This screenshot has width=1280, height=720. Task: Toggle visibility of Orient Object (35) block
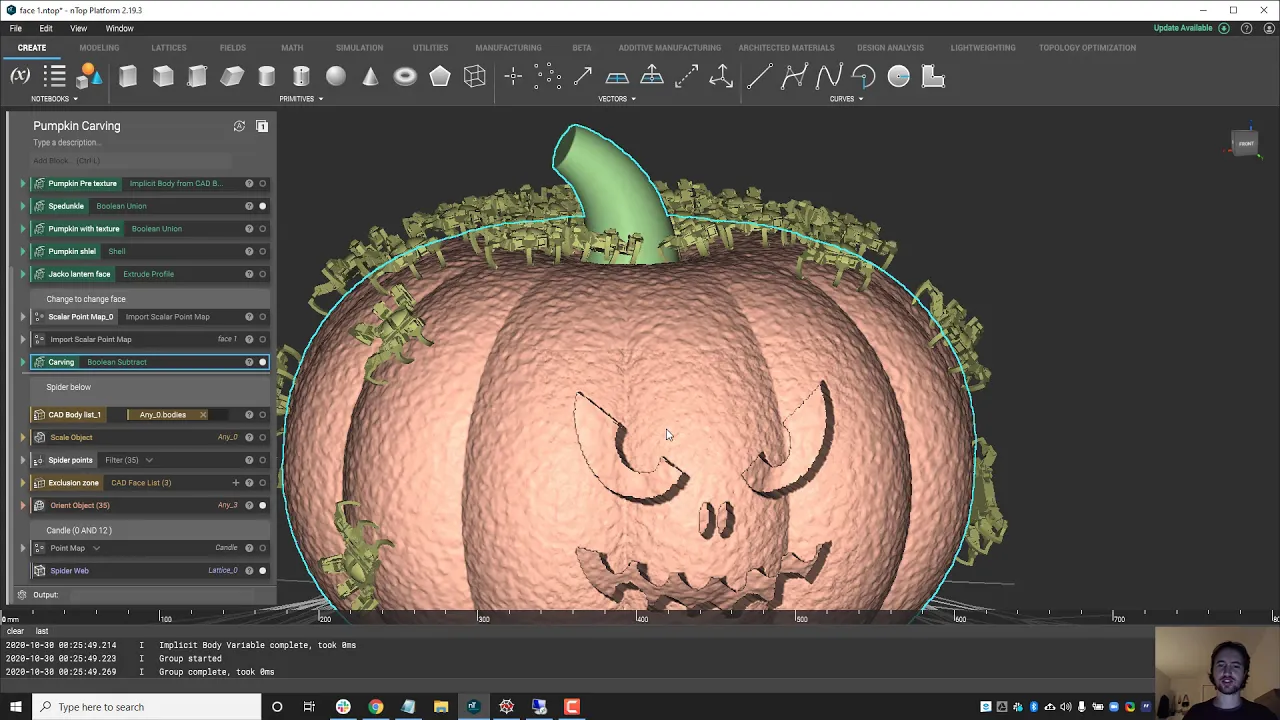(x=263, y=505)
